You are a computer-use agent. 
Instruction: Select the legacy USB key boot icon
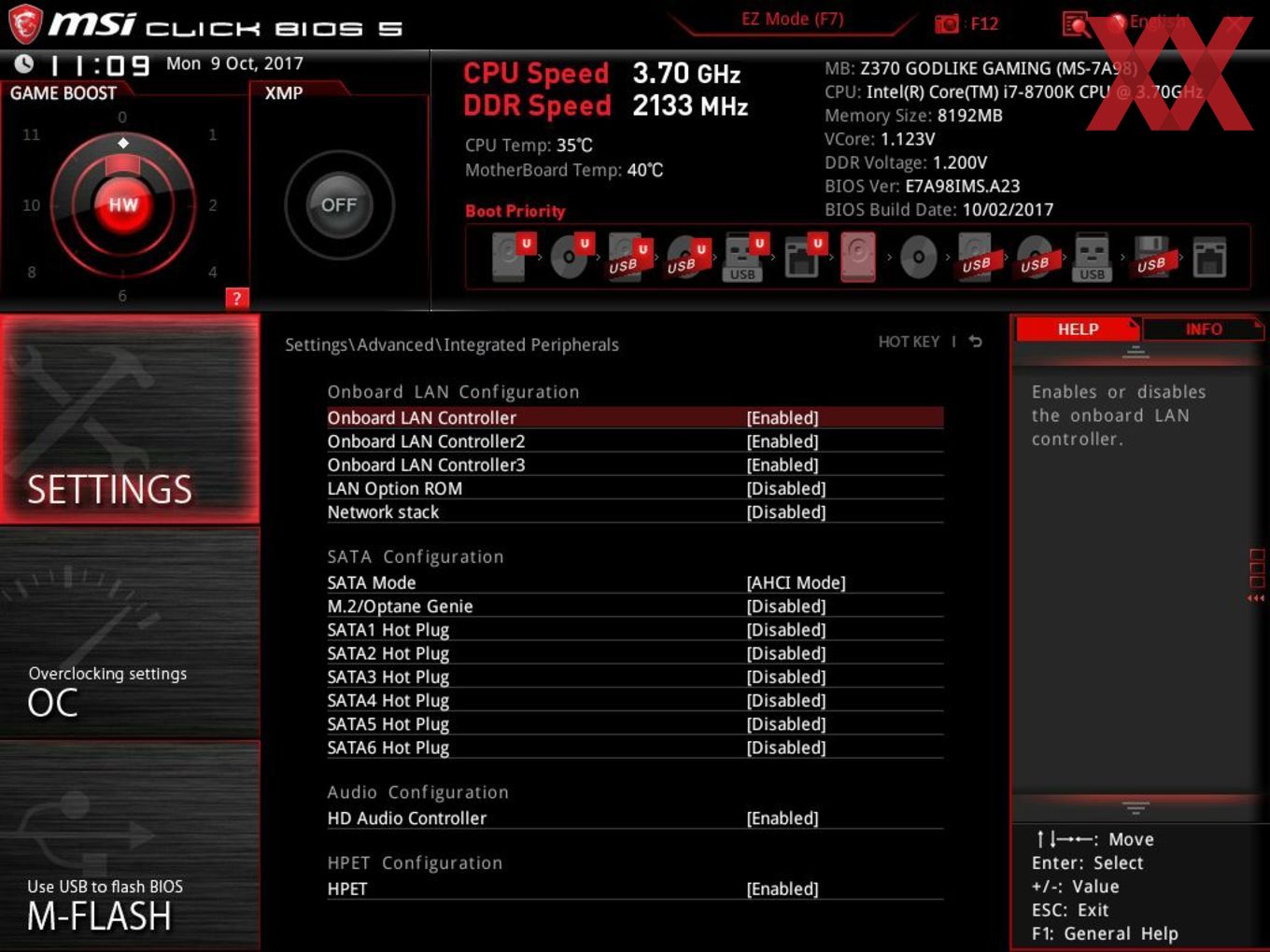click(1092, 257)
